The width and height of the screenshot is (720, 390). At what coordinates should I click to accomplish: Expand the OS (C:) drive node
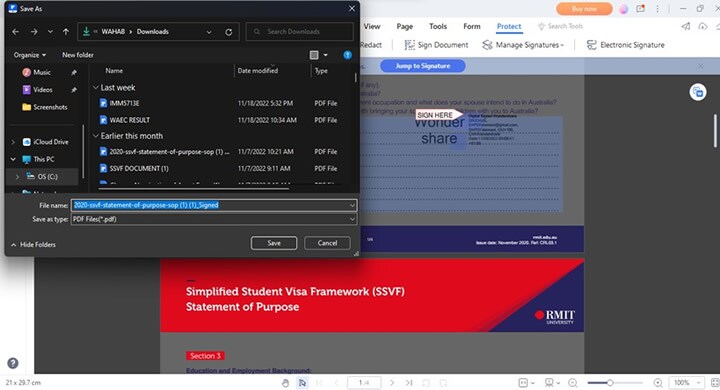17,176
